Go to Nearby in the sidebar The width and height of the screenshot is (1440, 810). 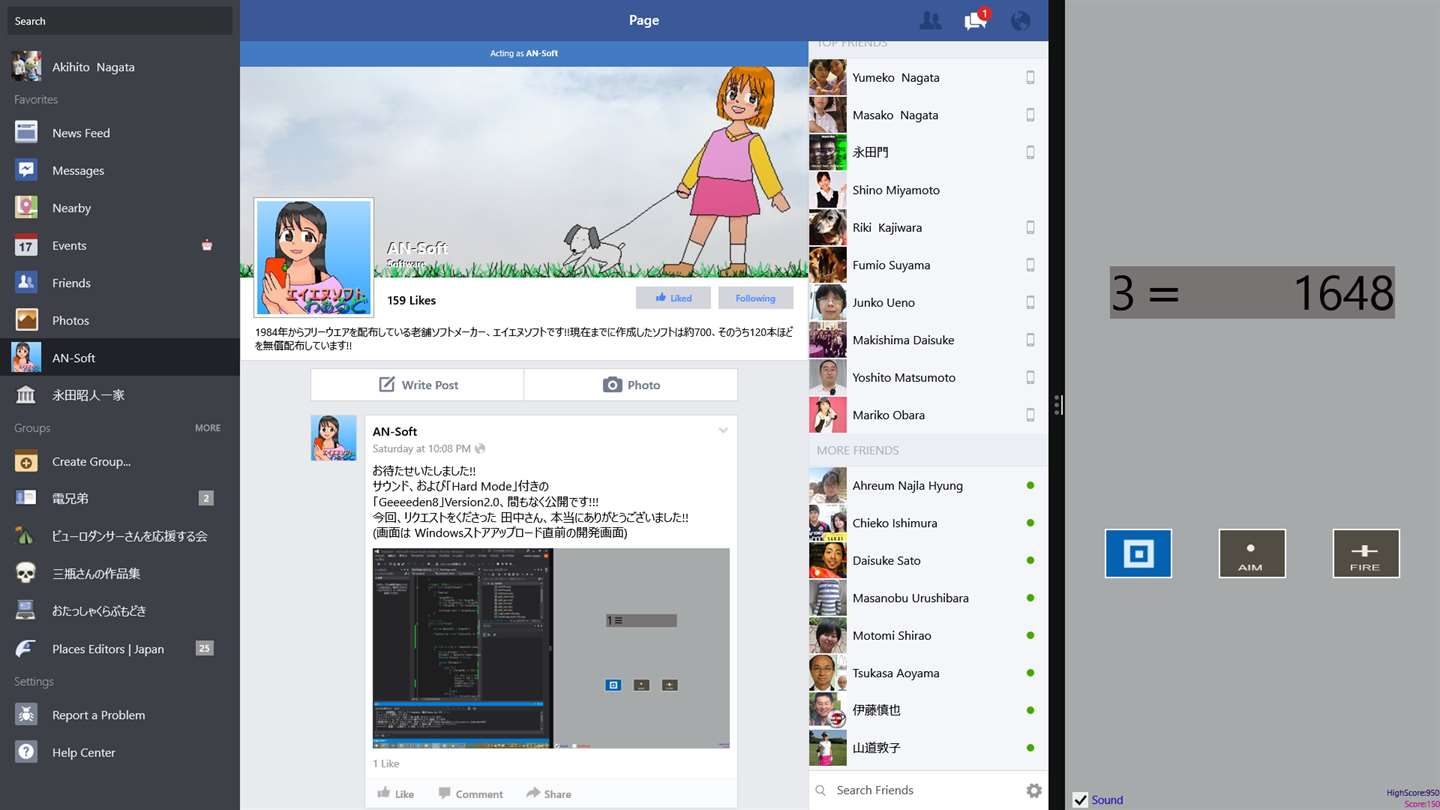120,208
